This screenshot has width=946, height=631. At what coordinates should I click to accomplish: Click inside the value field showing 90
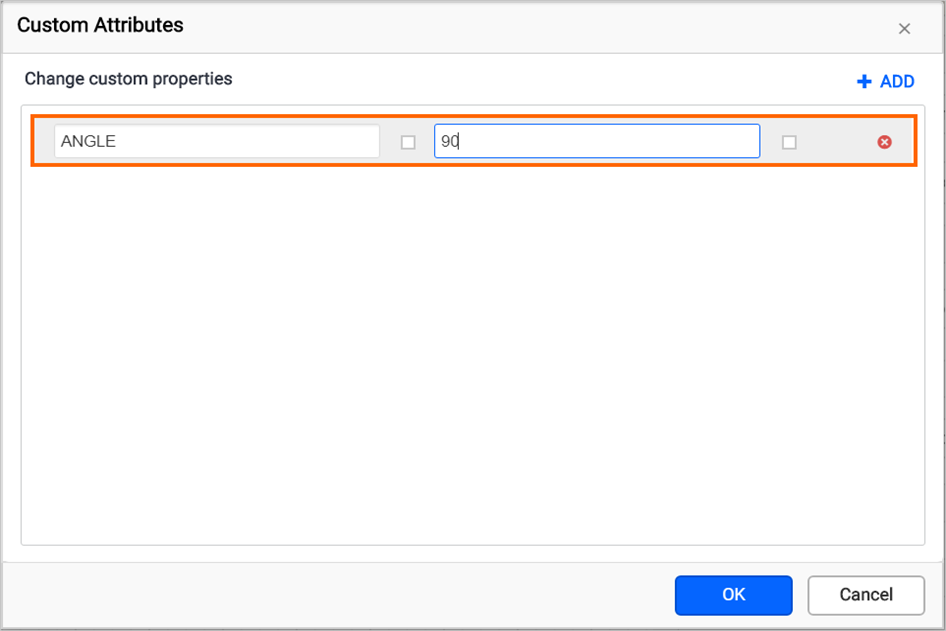[x=596, y=141]
